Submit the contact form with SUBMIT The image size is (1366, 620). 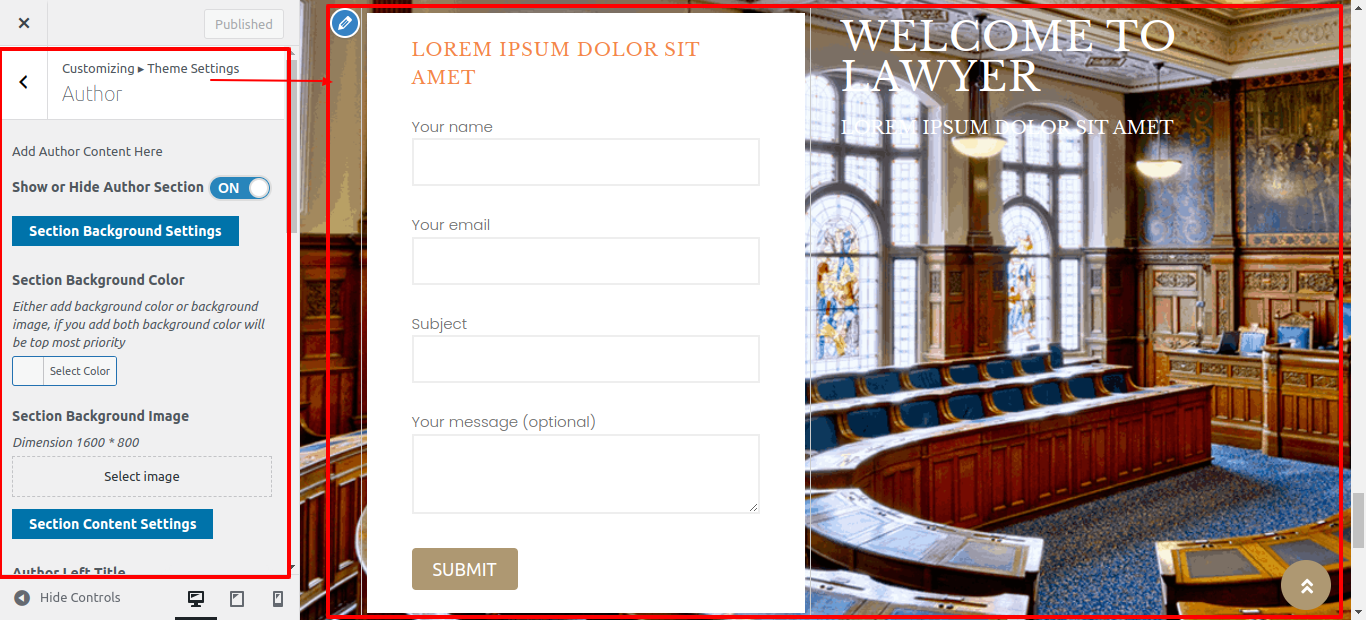point(465,569)
